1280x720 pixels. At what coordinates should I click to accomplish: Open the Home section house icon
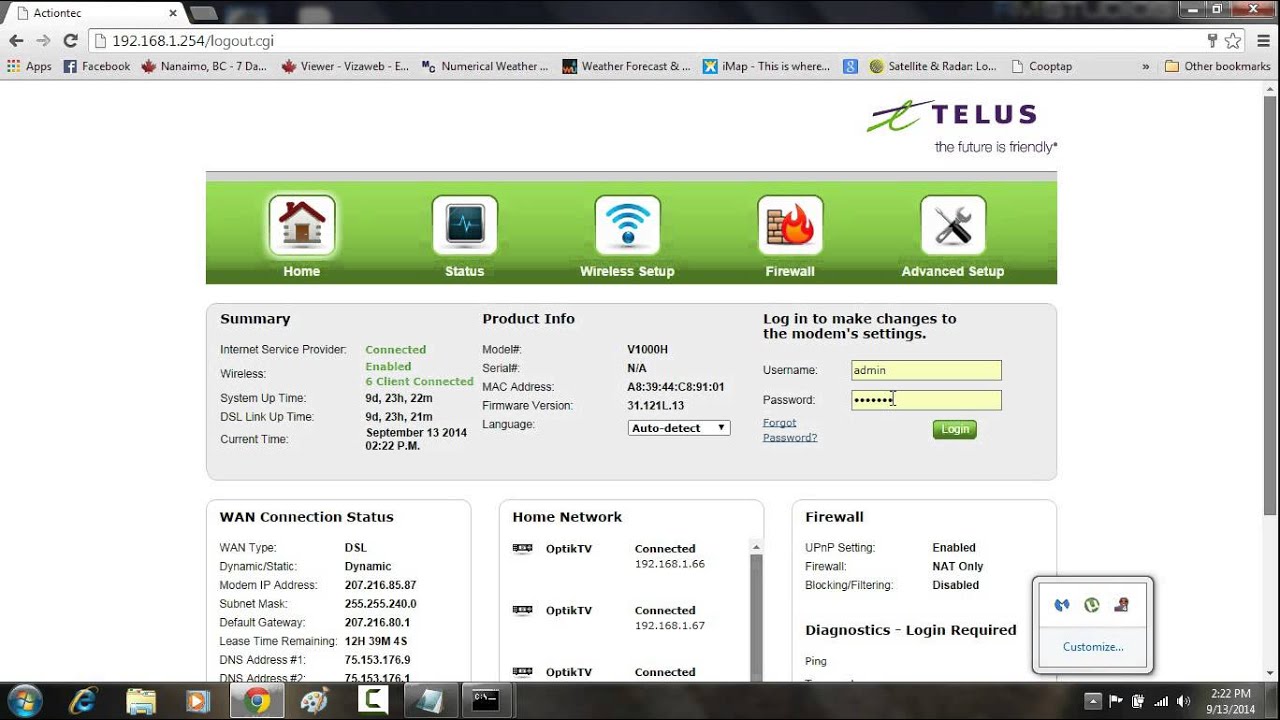302,225
